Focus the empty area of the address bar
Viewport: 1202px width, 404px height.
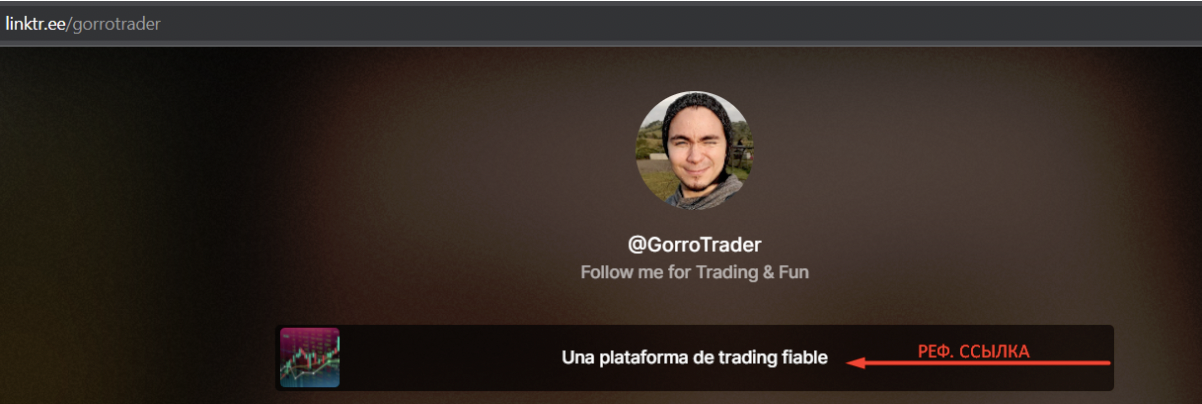pos(680,24)
